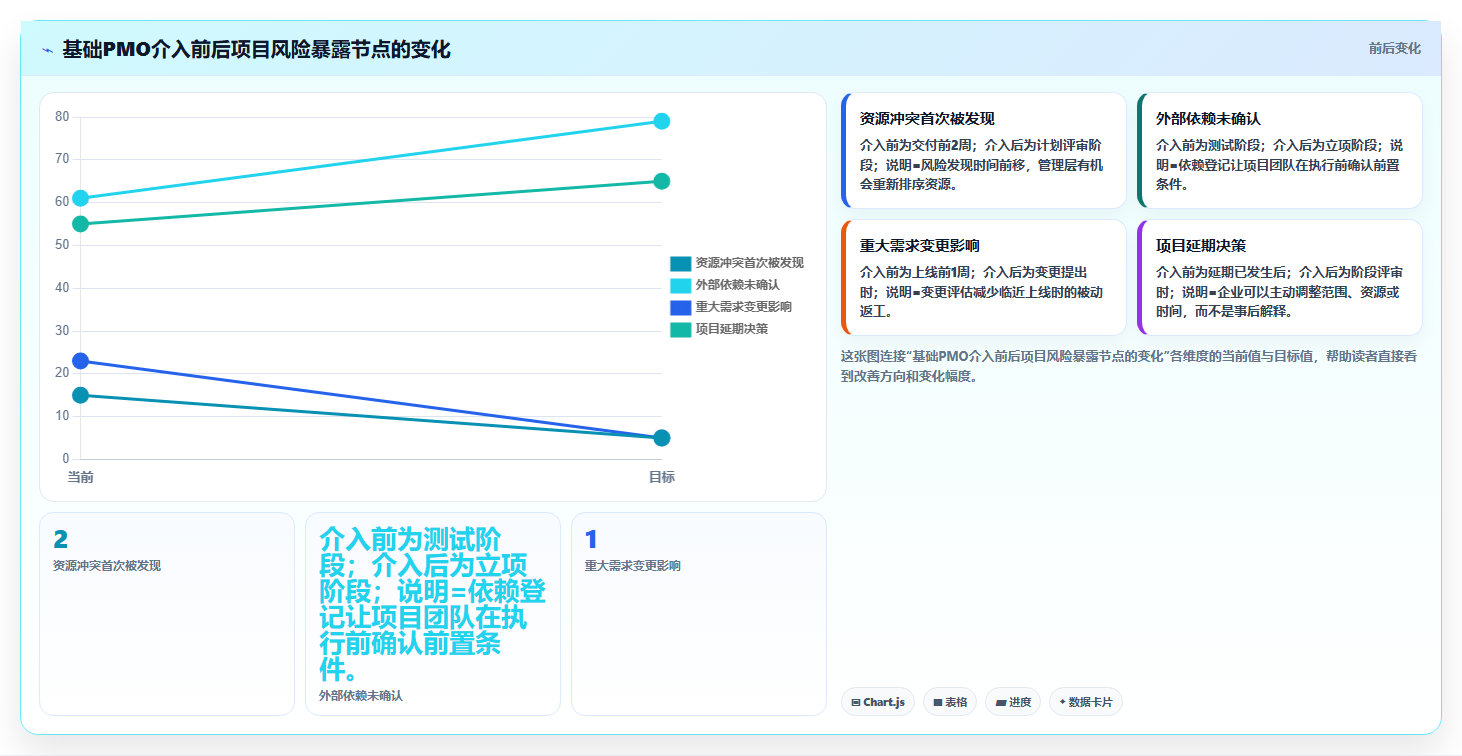Click the y-axis label 40
This screenshot has width=1462, height=756.
pyautogui.click(x=62, y=288)
